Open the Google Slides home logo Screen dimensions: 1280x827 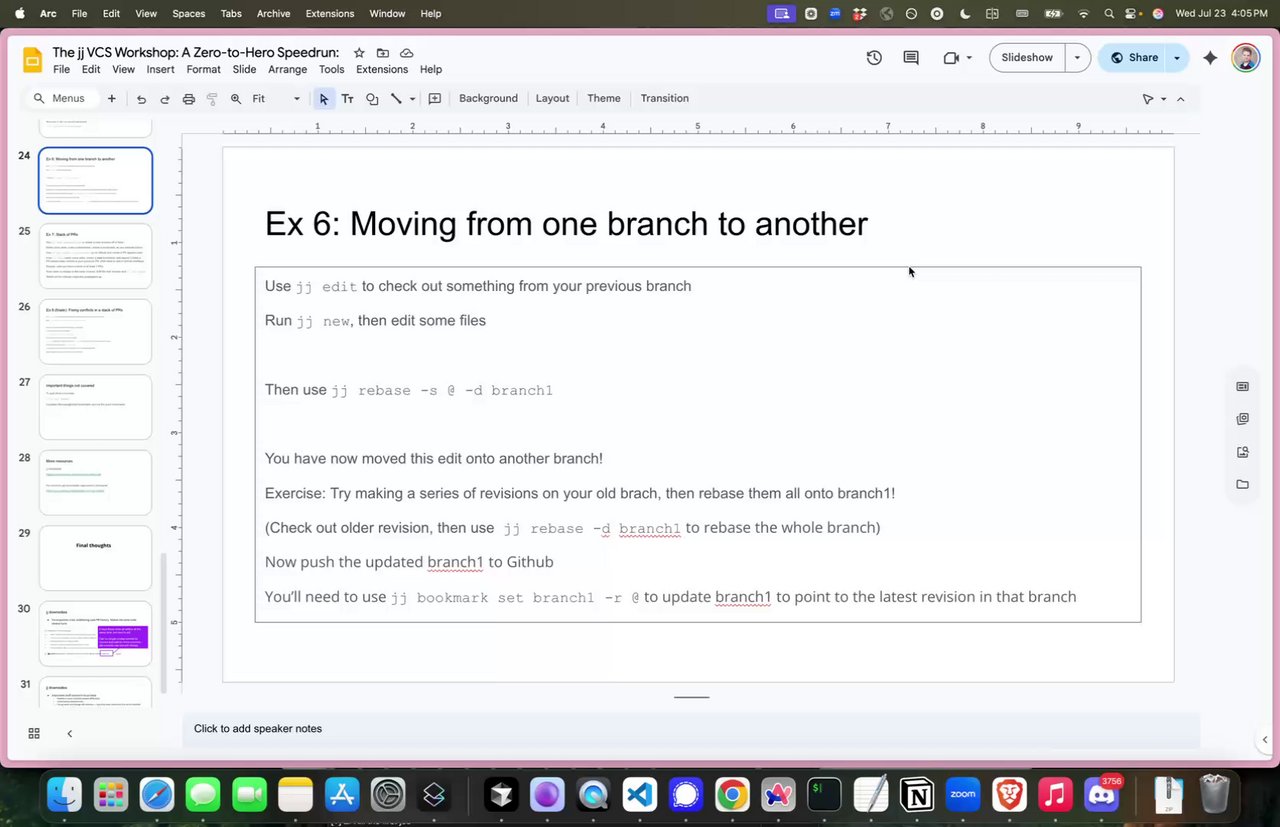click(33, 60)
